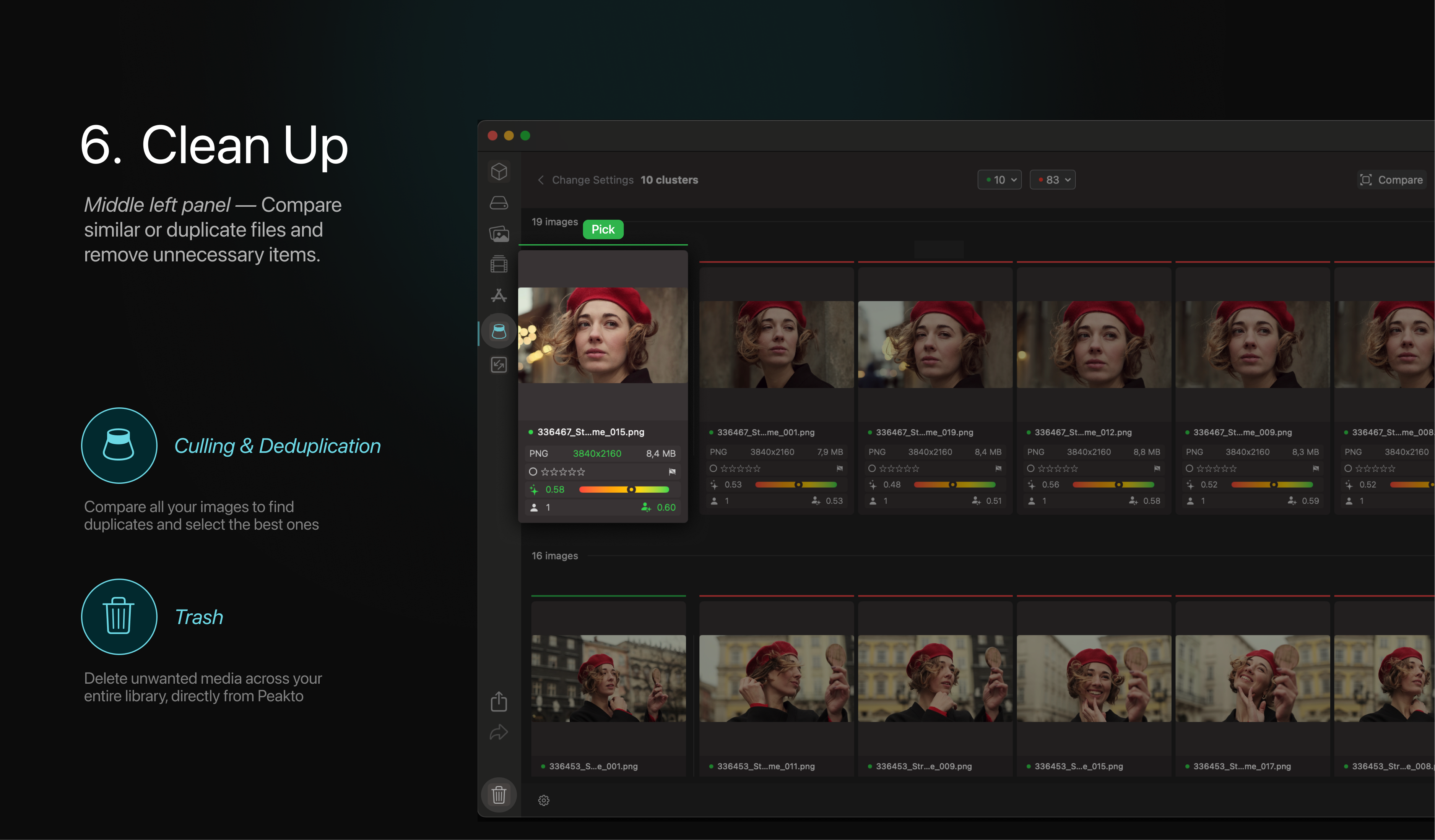
Task: Click the share upload icon in sidebar
Action: point(499,702)
